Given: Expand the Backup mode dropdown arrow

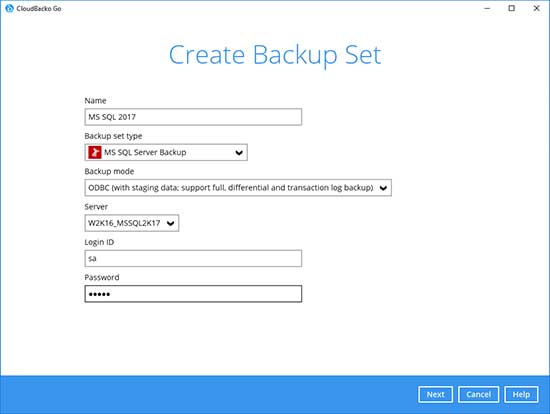Looking at the screenshot, I should 383,188.
